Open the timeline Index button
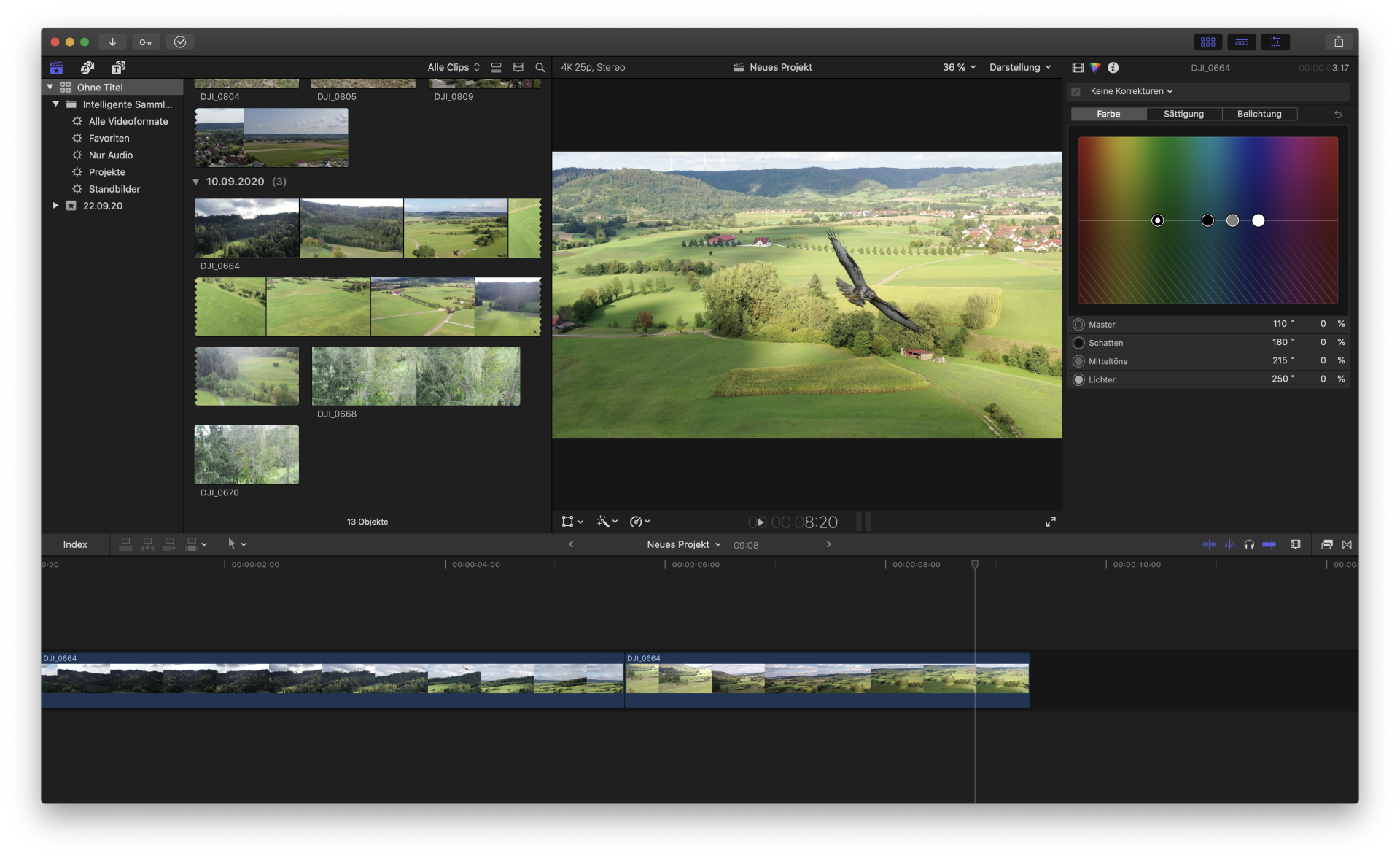 [74, 544]
